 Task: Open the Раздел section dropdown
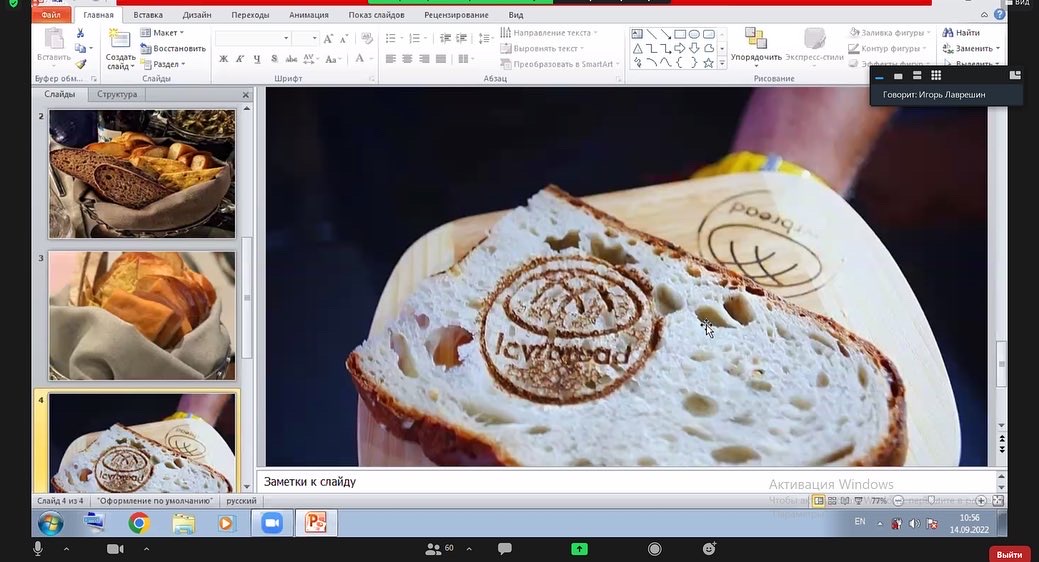[x=163, y=64]
